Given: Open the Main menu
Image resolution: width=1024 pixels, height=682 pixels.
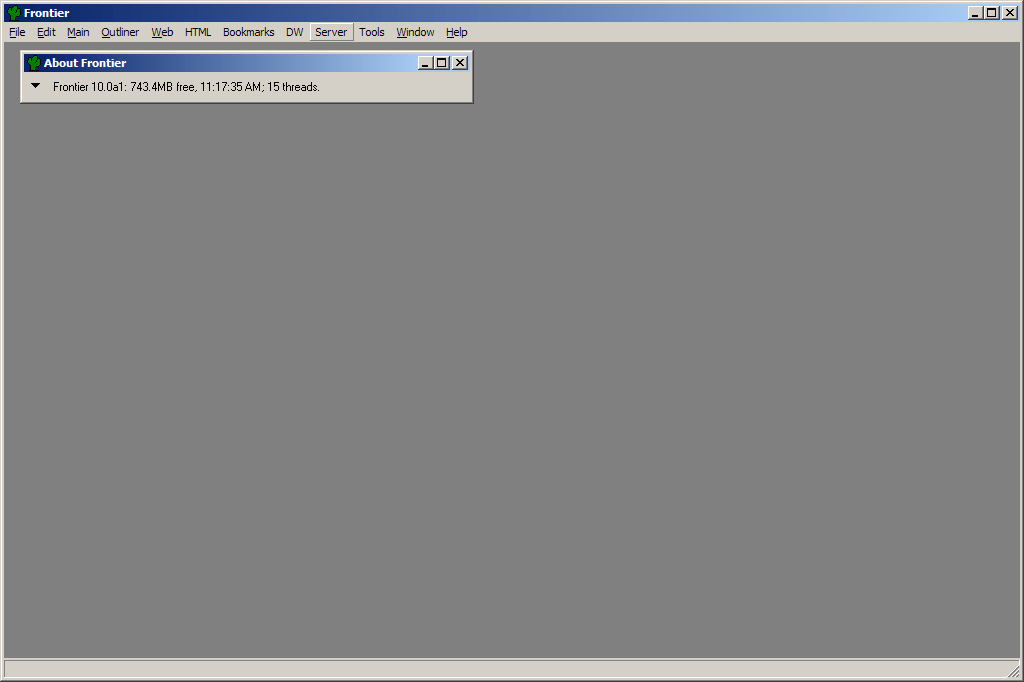Looking at the screenshot, I should pos(78,32).
